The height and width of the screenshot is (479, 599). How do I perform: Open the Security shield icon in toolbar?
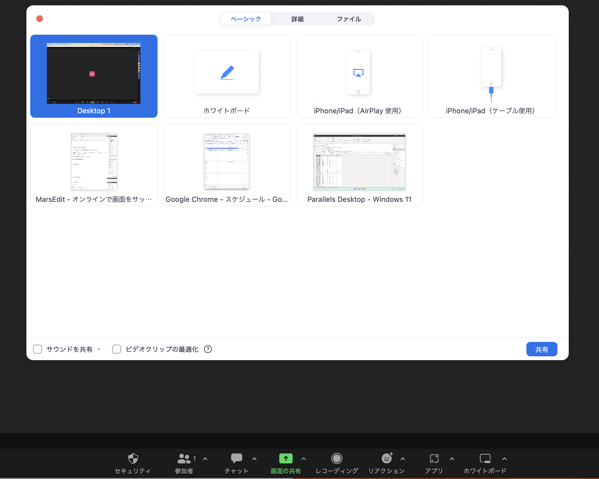coord(133,458)
